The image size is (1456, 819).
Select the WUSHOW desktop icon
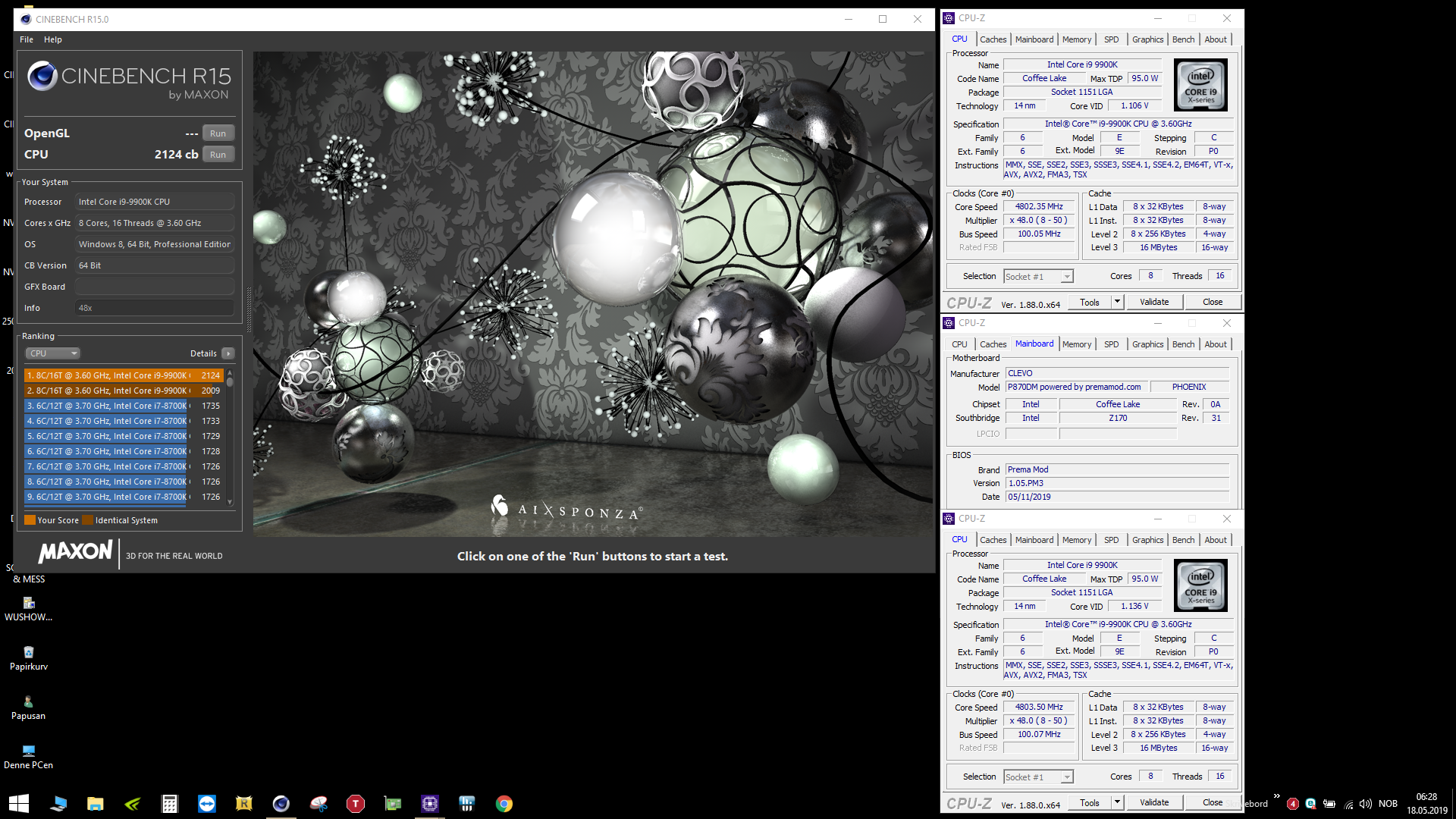pyautogui.click(x=29, y=608)
